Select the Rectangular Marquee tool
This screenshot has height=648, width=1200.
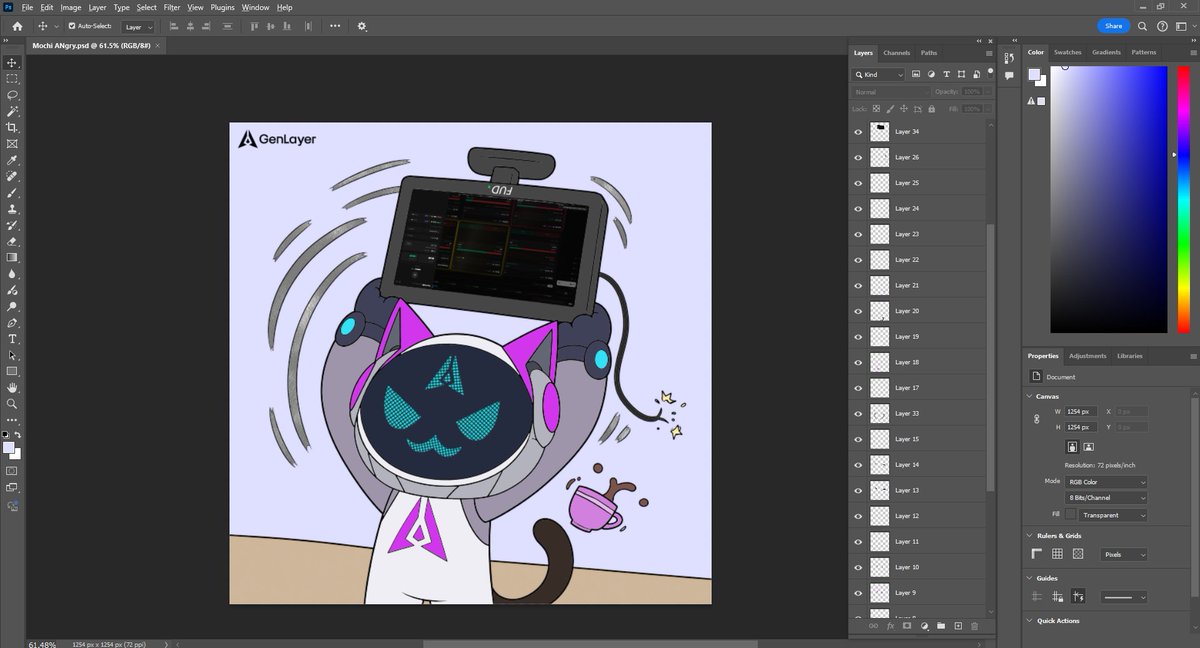[x=12, y=78]
